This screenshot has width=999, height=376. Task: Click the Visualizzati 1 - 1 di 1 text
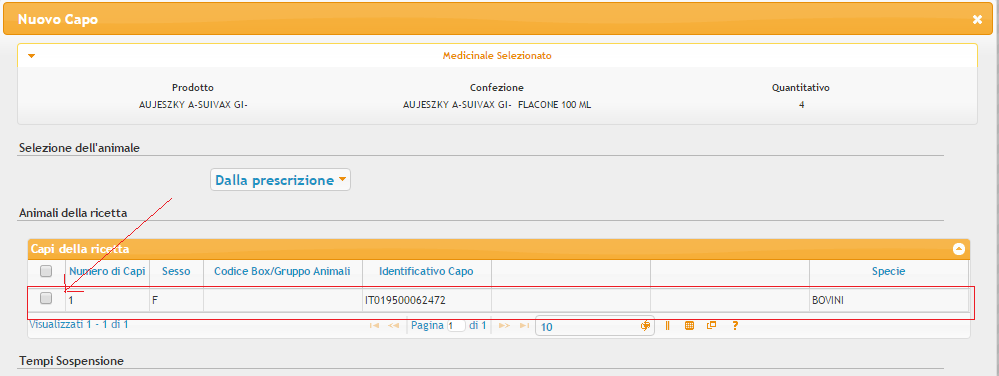click(79, 324)
